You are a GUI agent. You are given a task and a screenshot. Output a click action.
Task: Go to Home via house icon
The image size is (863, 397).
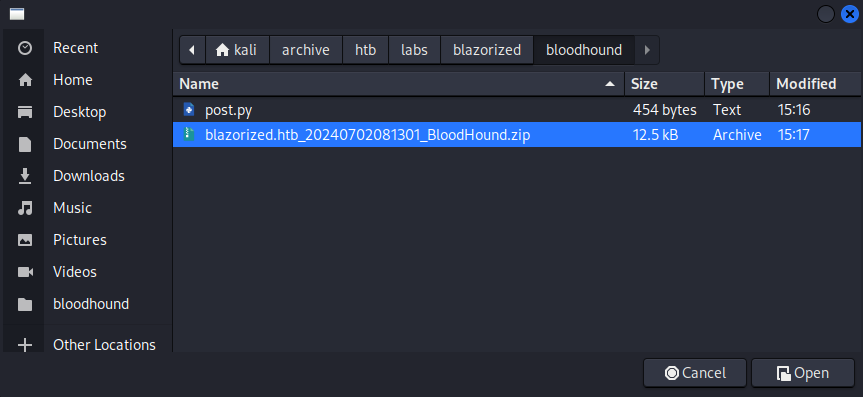(x=25, y=80)
